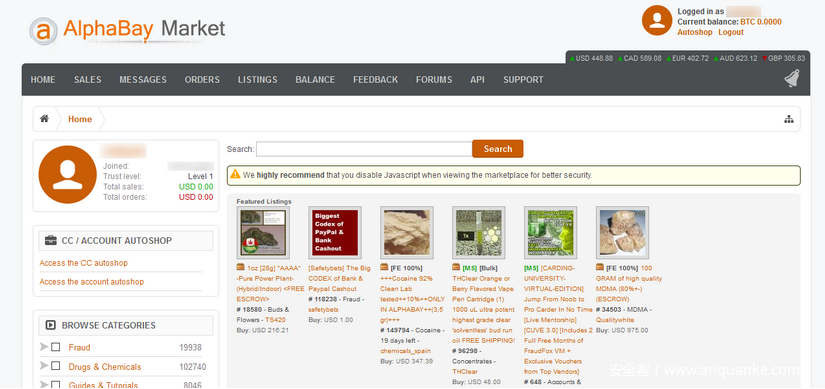The image size is (825, 389).
Task: Open the sitemap icon beside the breadcrumb
Action: tap(788, 119)
